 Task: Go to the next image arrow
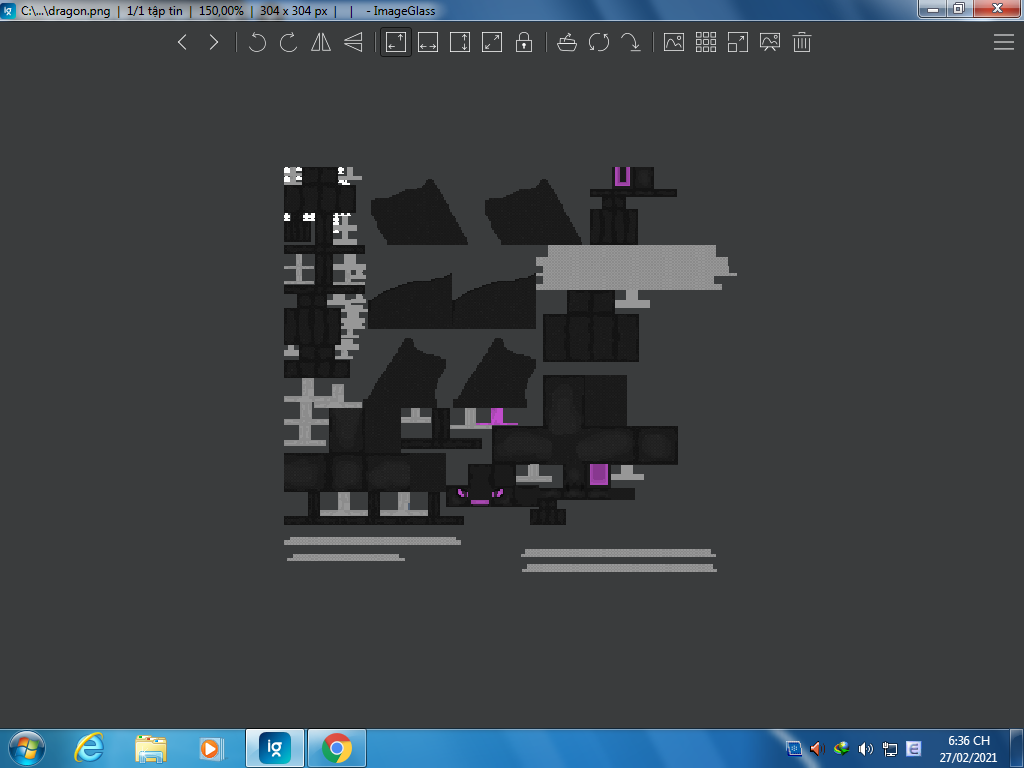214,42
